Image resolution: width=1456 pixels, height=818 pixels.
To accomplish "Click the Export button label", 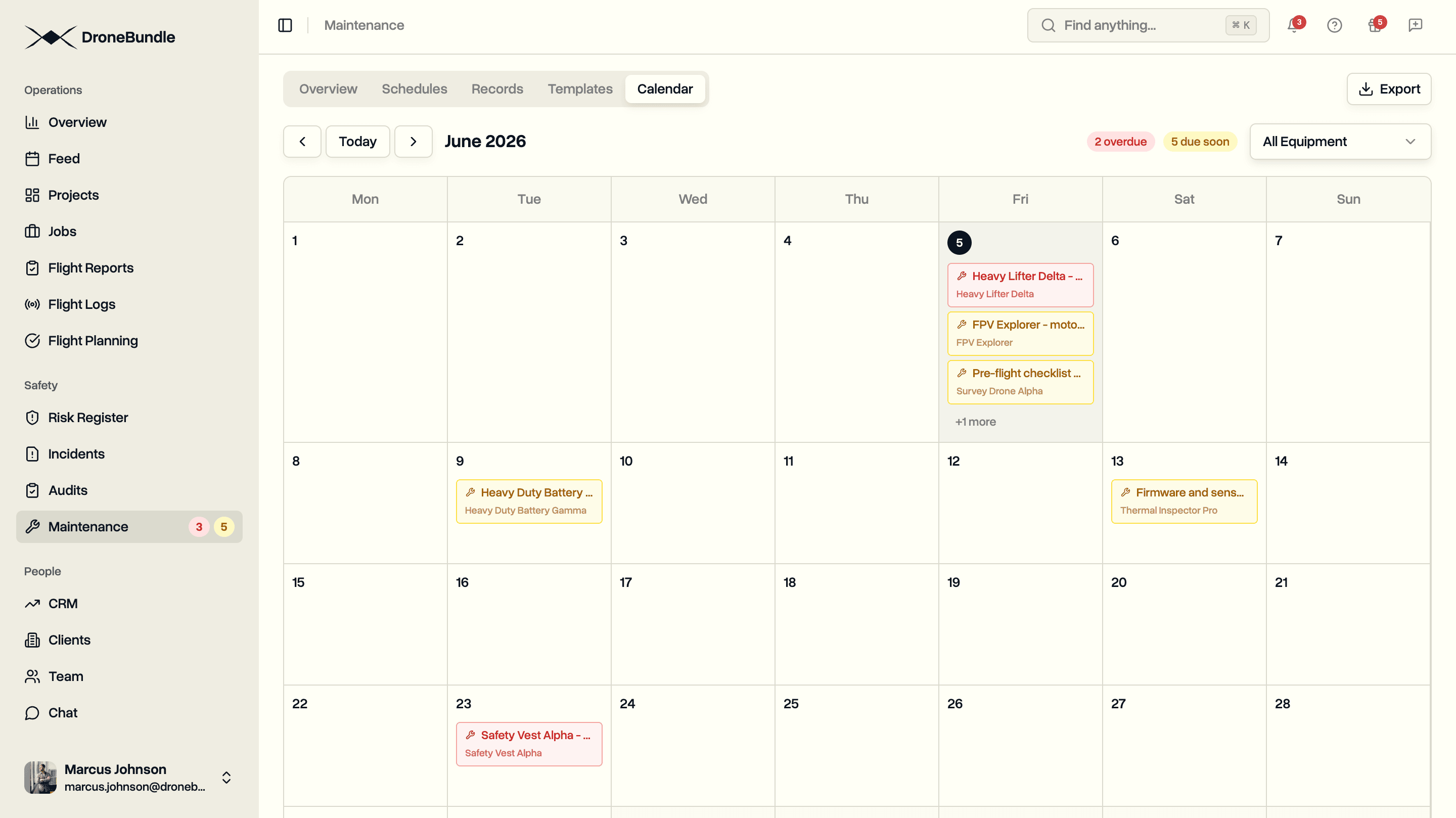I will point(1399,89).
